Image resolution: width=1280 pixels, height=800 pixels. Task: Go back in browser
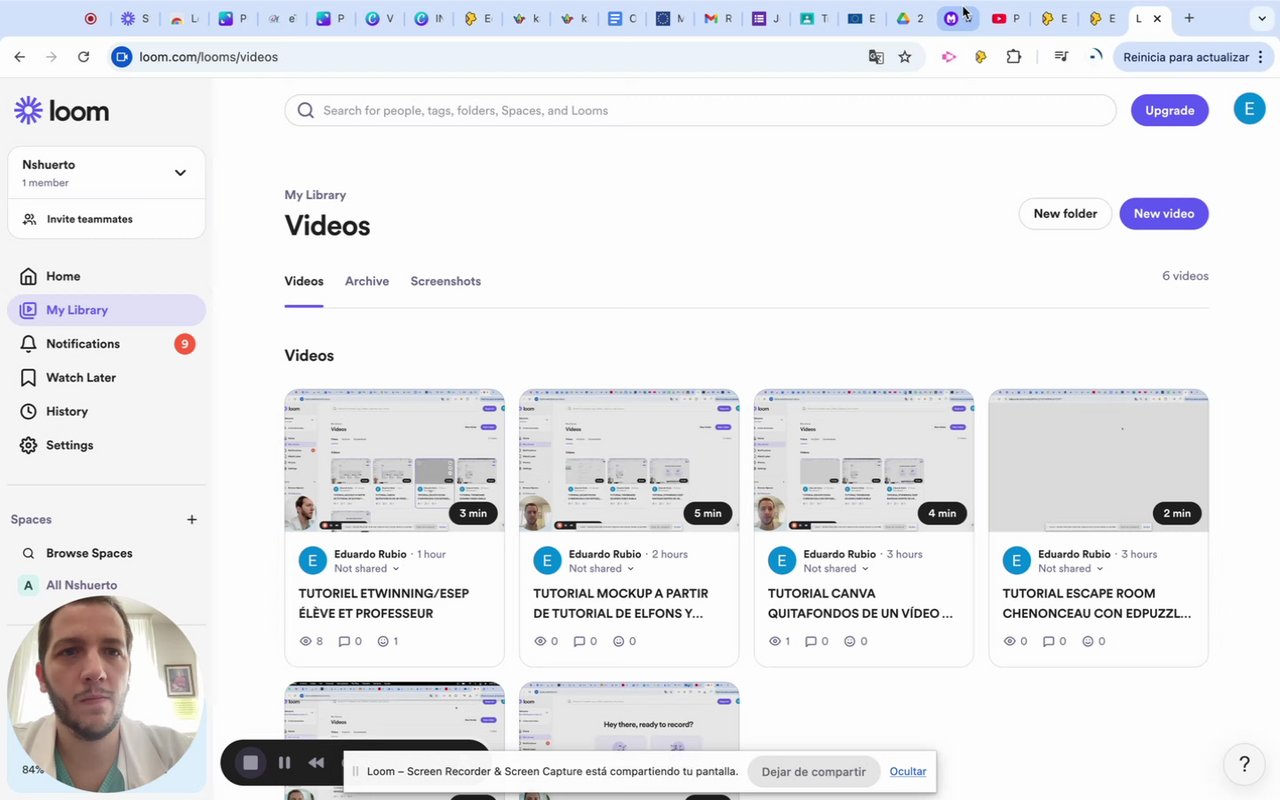(19, 57)
